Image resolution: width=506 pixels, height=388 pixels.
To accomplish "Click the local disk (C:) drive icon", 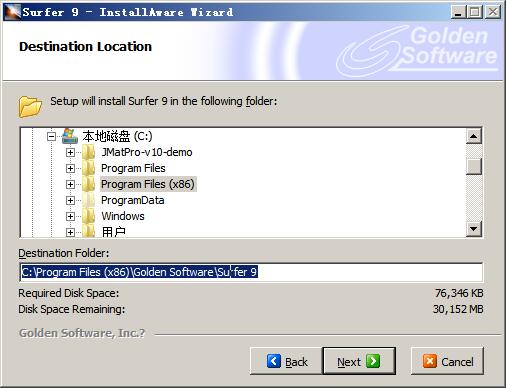I will [x=70, y=136].
